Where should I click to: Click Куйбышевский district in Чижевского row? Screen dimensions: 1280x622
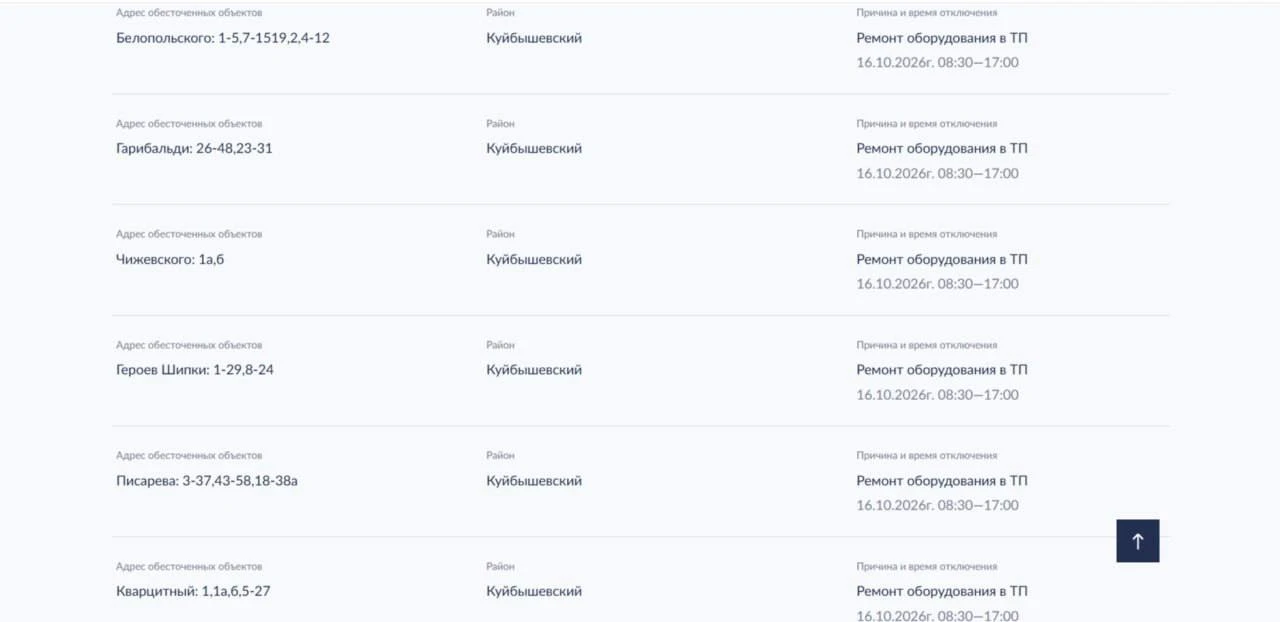[x=534, y=260]
